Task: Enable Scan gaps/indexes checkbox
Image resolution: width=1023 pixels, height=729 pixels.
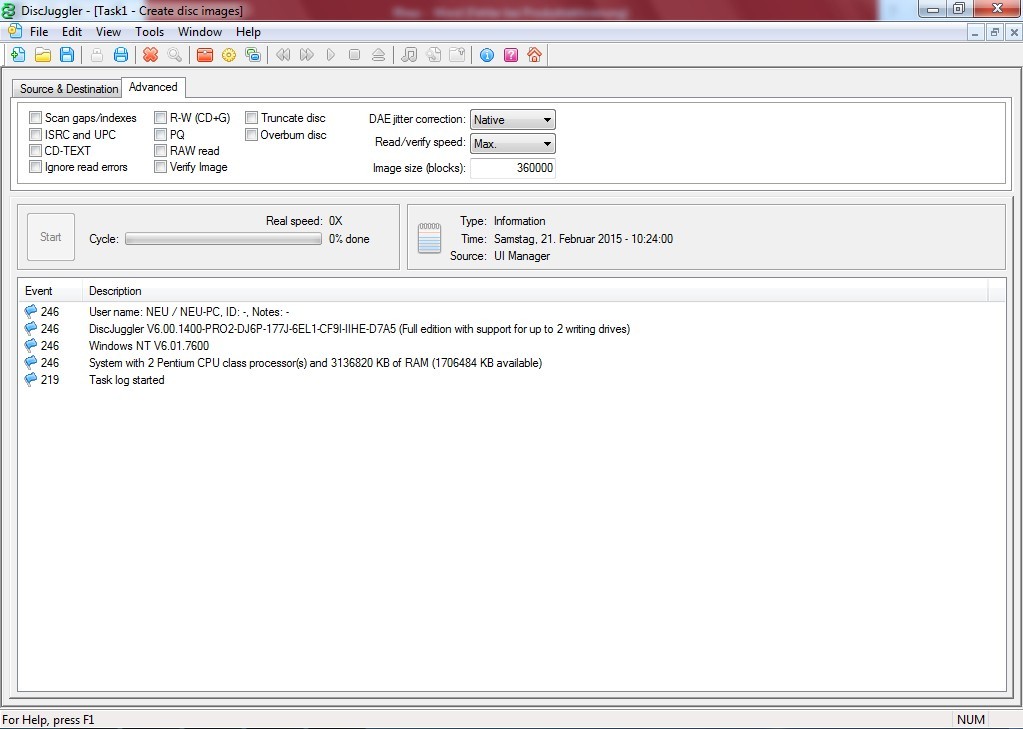Action: (x=35, y=117)
